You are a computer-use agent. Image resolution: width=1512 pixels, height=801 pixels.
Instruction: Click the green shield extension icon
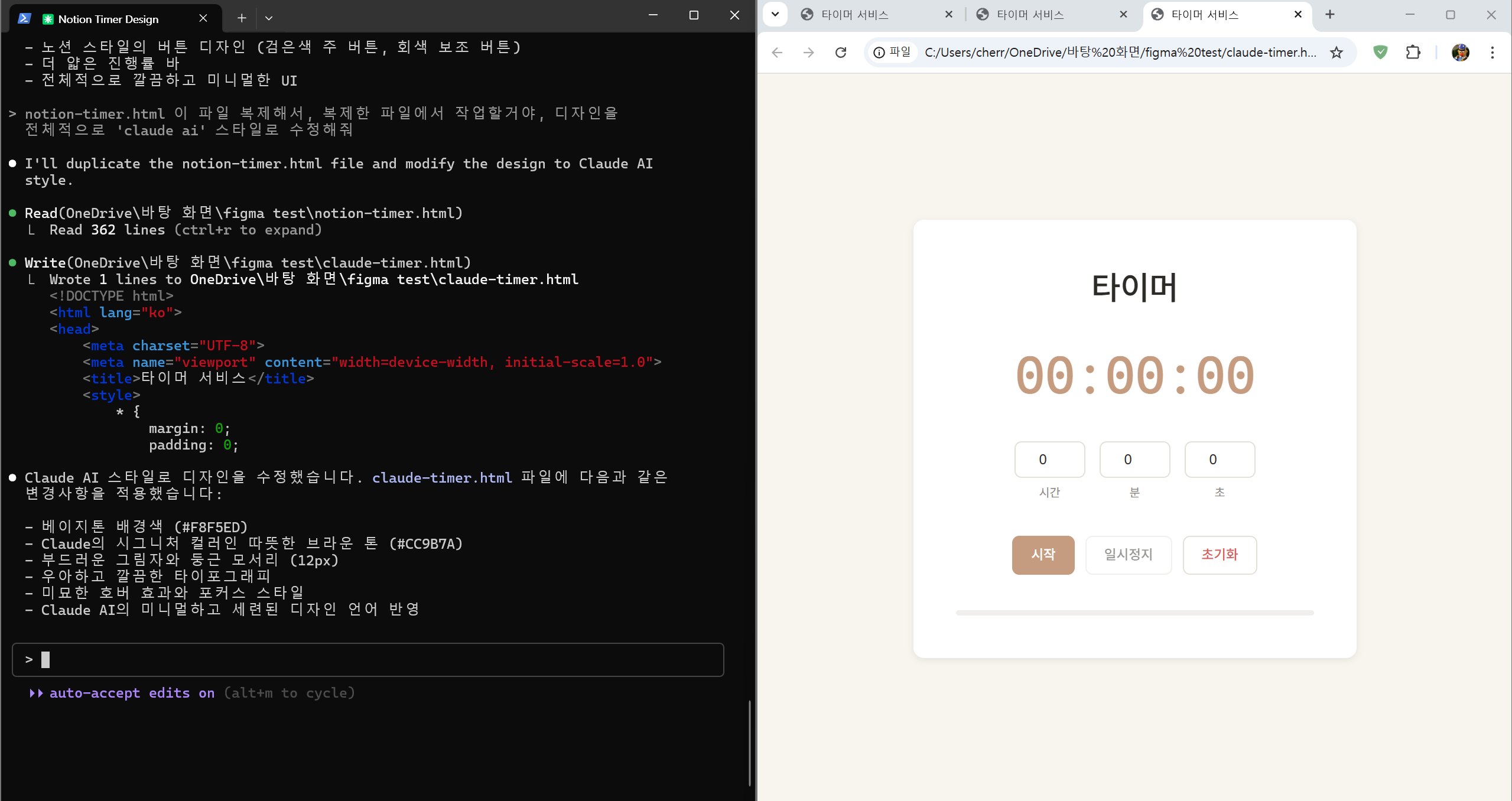(x=1380, y=53)
